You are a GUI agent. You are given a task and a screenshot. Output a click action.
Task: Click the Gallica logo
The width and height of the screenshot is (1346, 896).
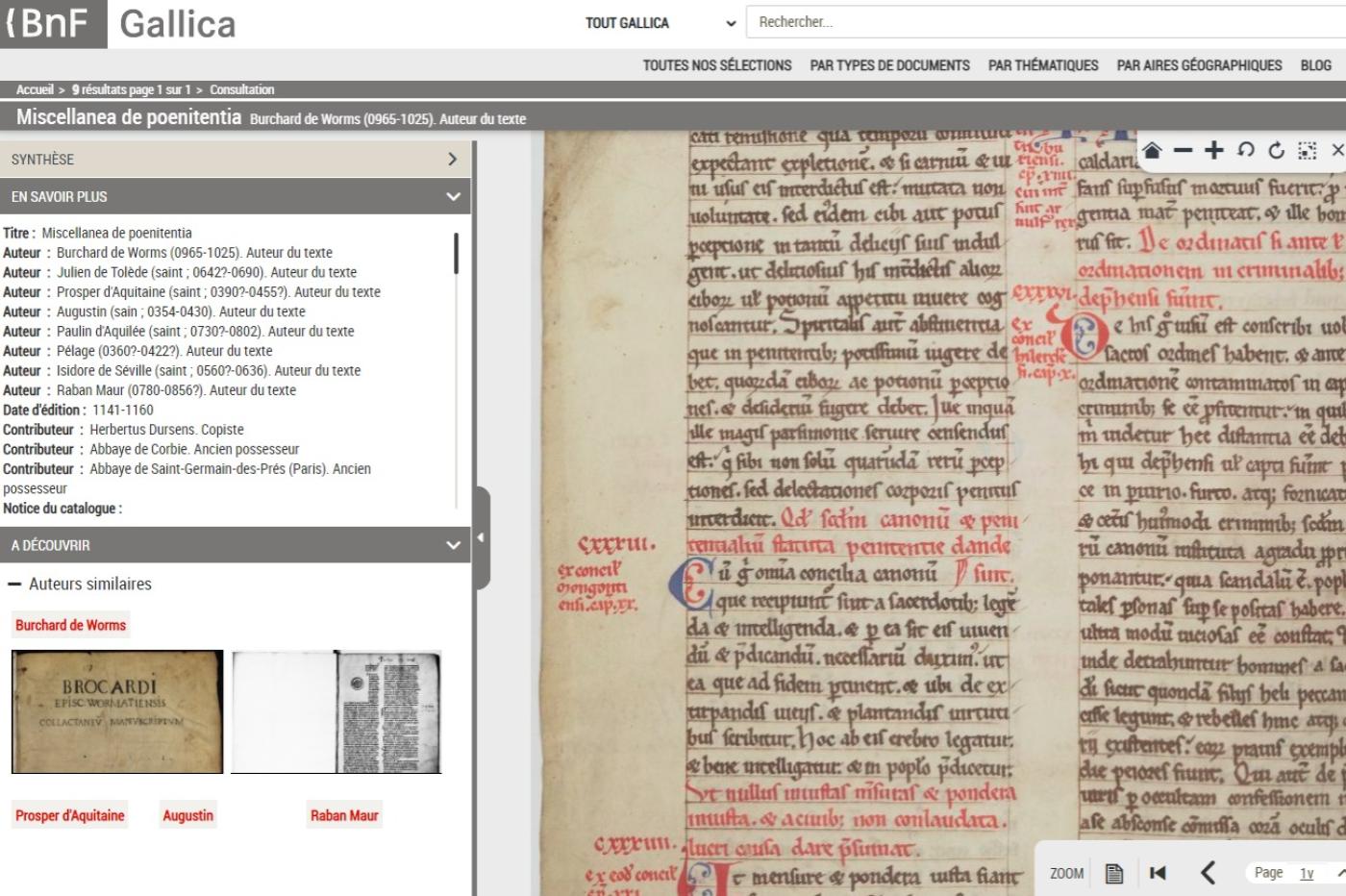coord(178,24)
